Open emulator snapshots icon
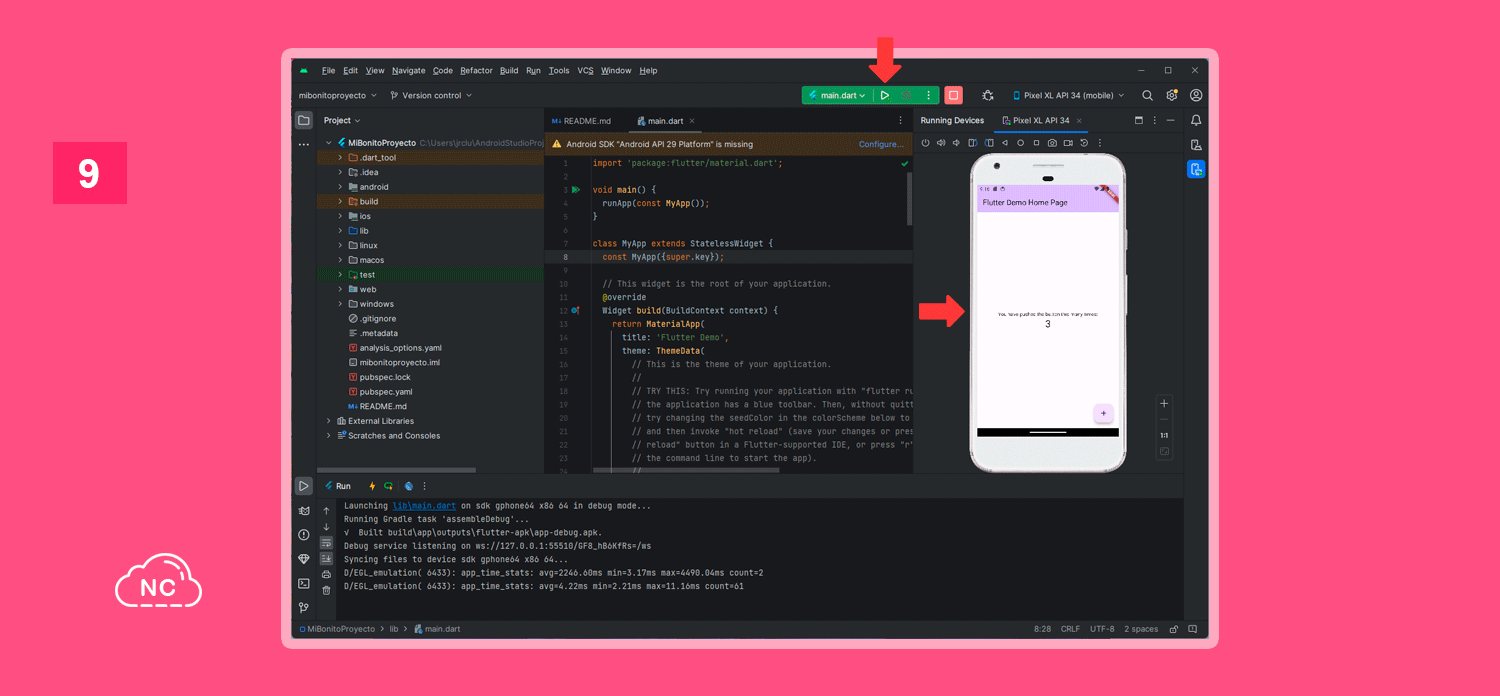This screenshot has height=696, width=1500. [1084, 143]
